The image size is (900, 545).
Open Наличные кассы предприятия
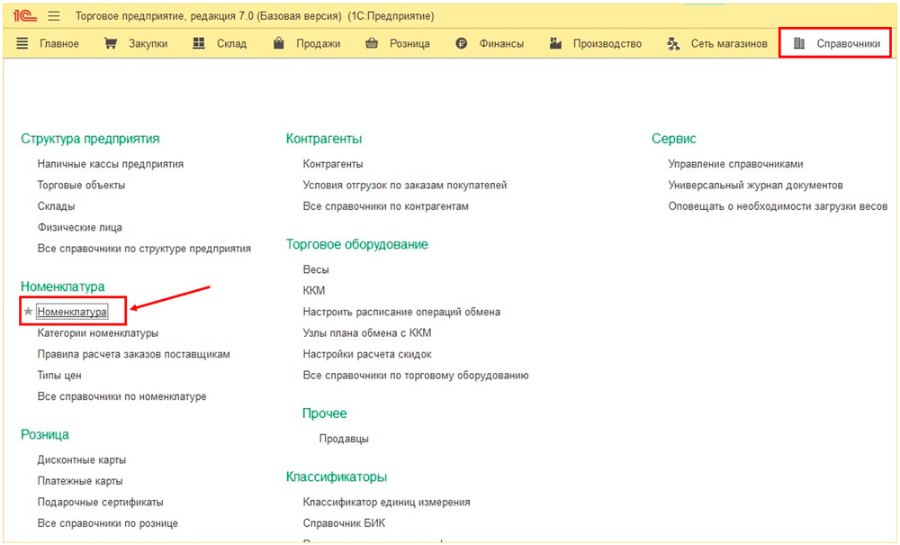(111, 164)
